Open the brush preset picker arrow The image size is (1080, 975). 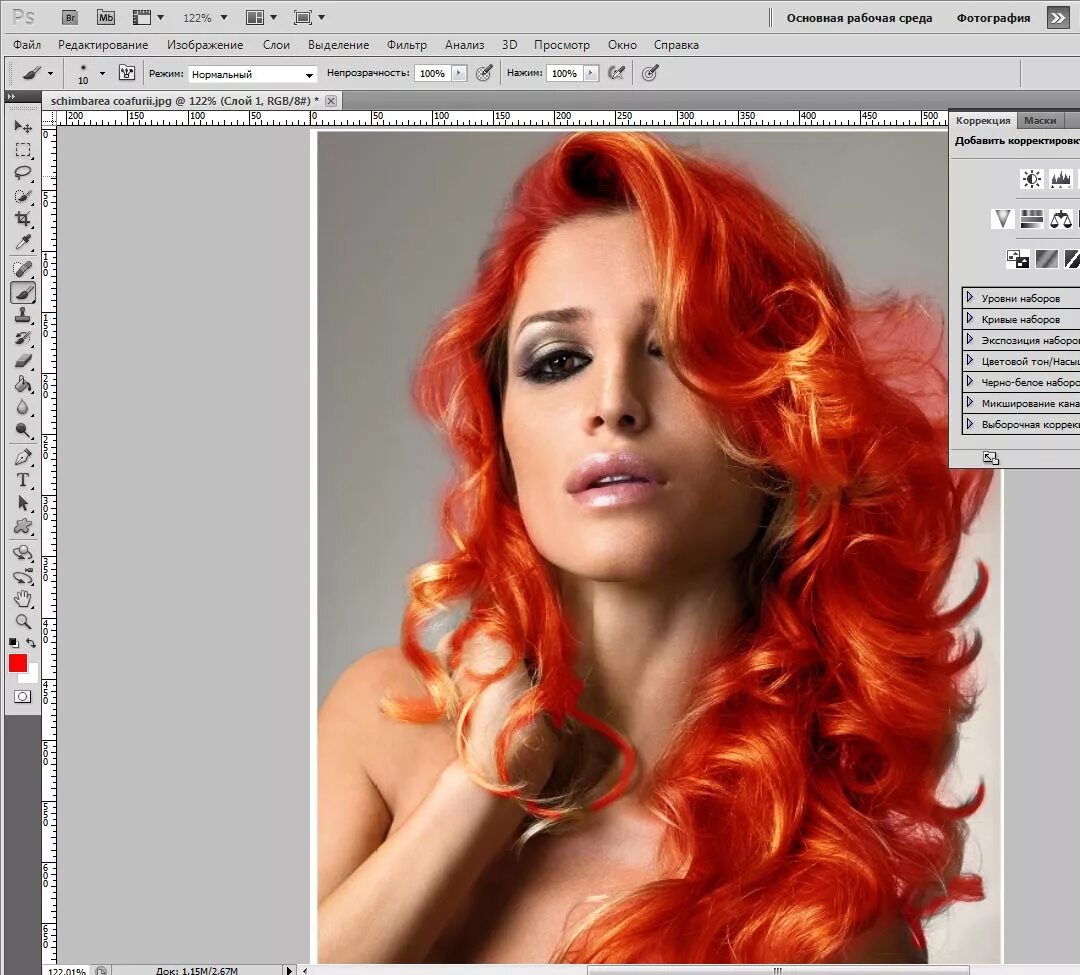[102, 73]
